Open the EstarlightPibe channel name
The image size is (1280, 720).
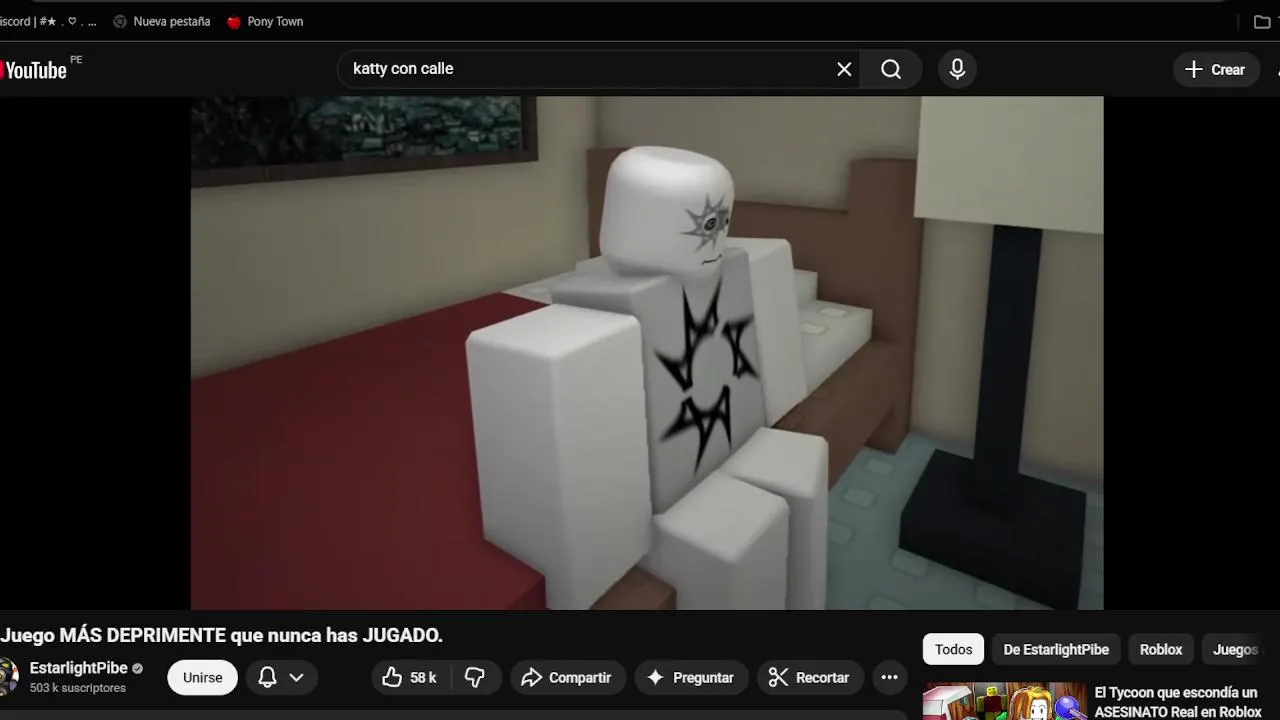click(x=79, y=668)
